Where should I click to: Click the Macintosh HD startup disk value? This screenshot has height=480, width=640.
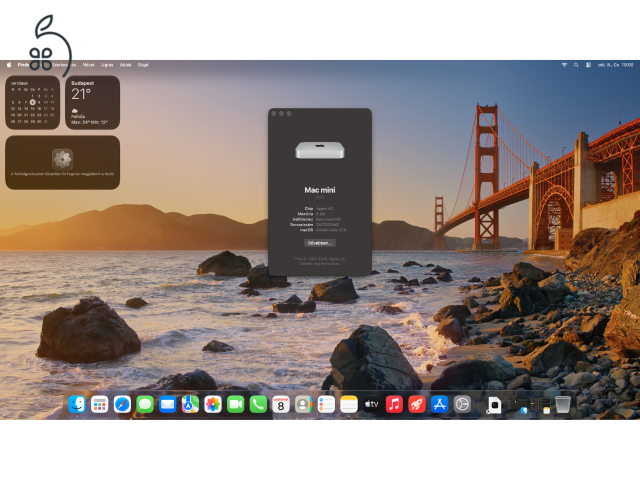click(x=329, y=219)
